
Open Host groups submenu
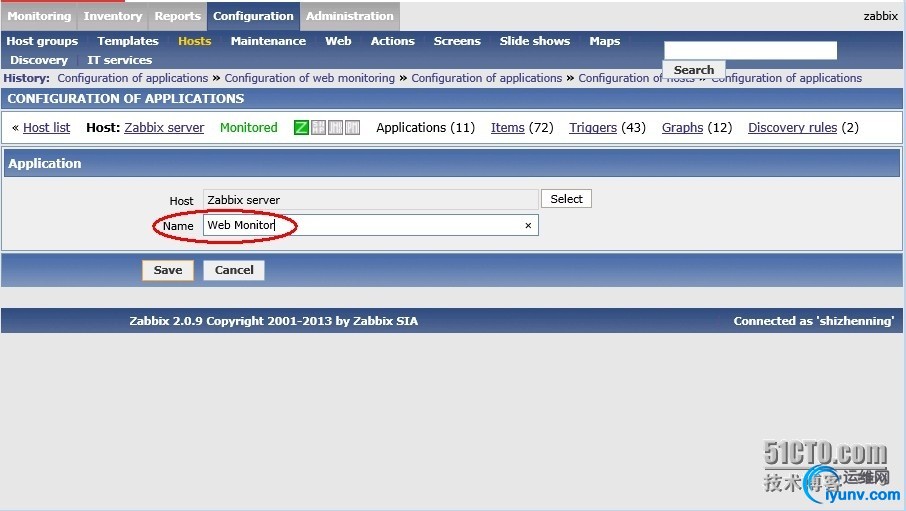click(42, 41)
